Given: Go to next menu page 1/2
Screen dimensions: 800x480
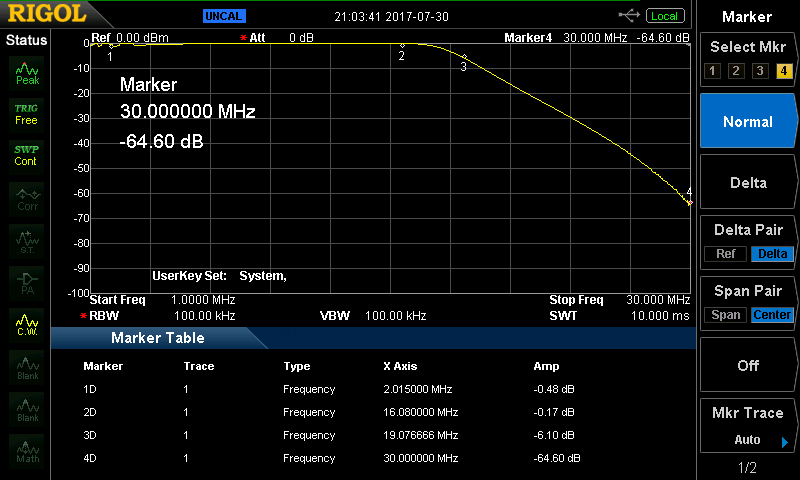Looking at the screenshot, I should 747,468.
